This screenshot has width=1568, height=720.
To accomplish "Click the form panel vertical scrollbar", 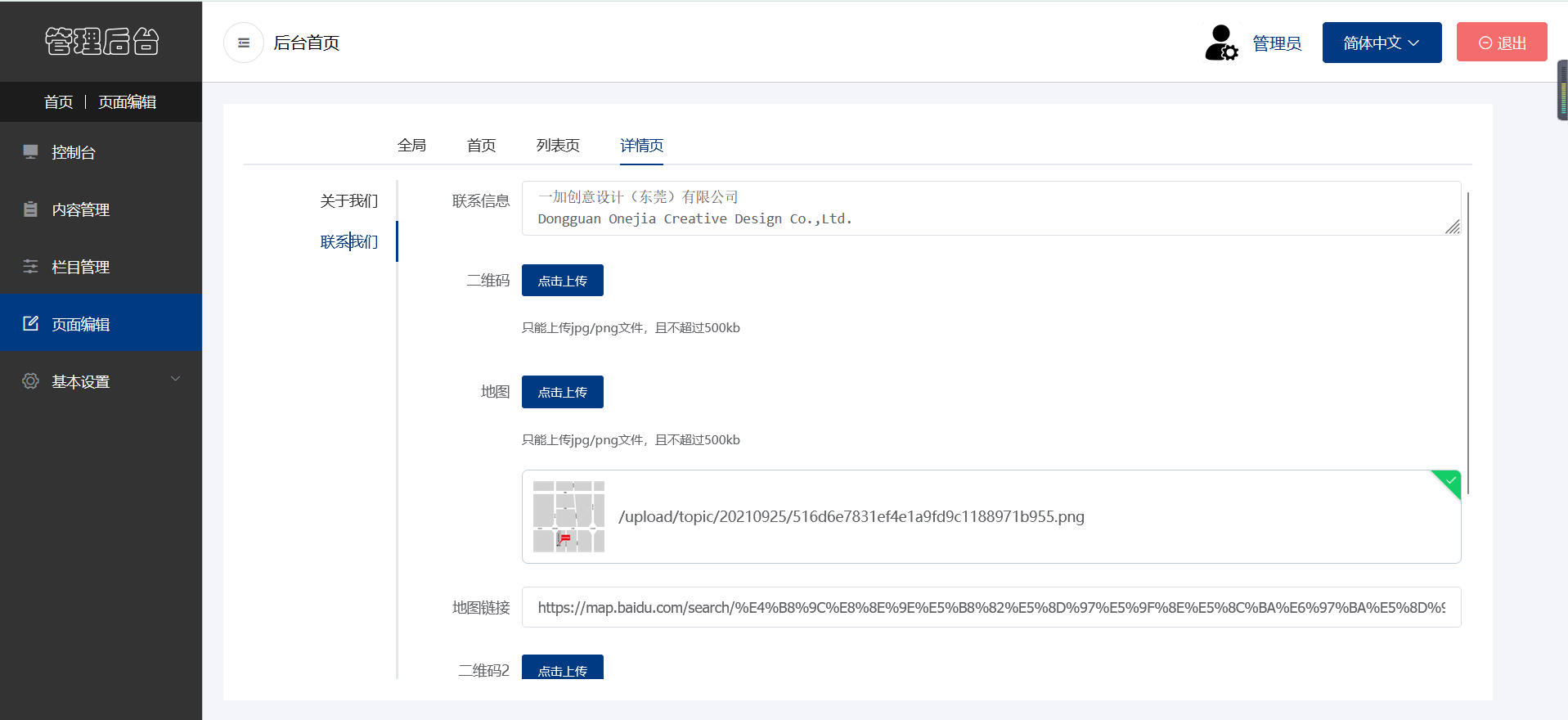I will pyautogui.click(x=1468, y=343).
